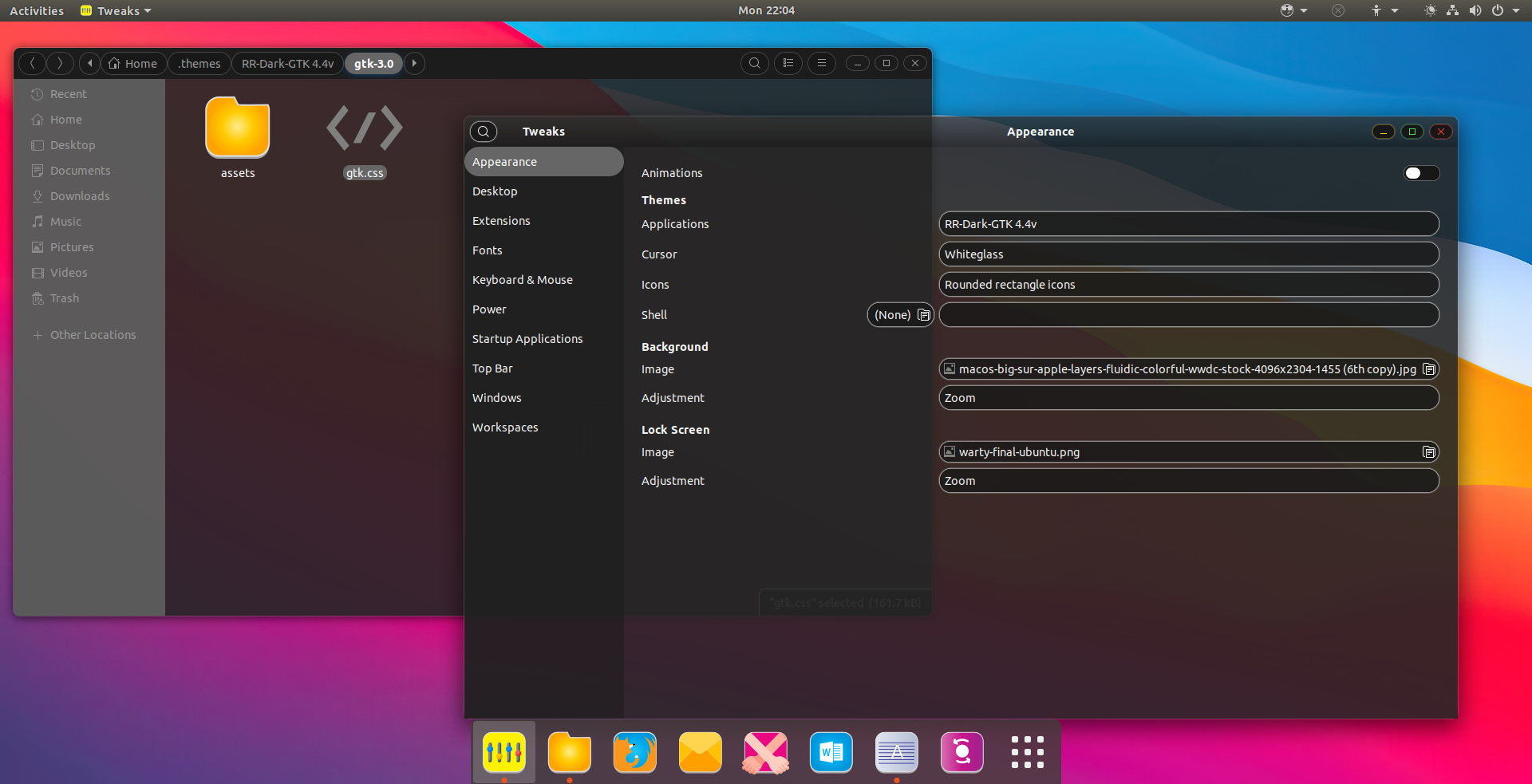Open the pink crossed-hands app in dock
This screenshot has height=784, width=1532.
766,752
